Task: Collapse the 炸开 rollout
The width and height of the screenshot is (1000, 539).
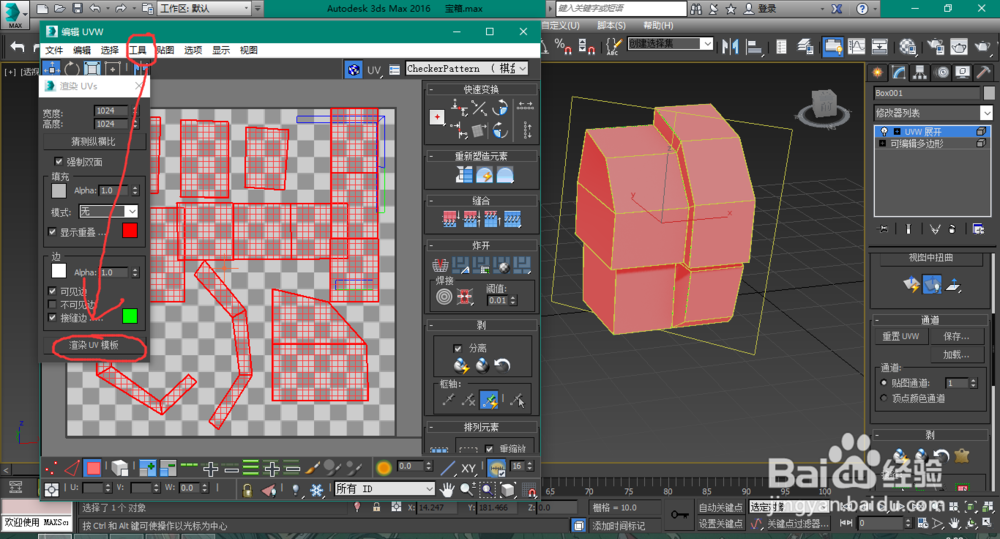Action: click(482, 245)
